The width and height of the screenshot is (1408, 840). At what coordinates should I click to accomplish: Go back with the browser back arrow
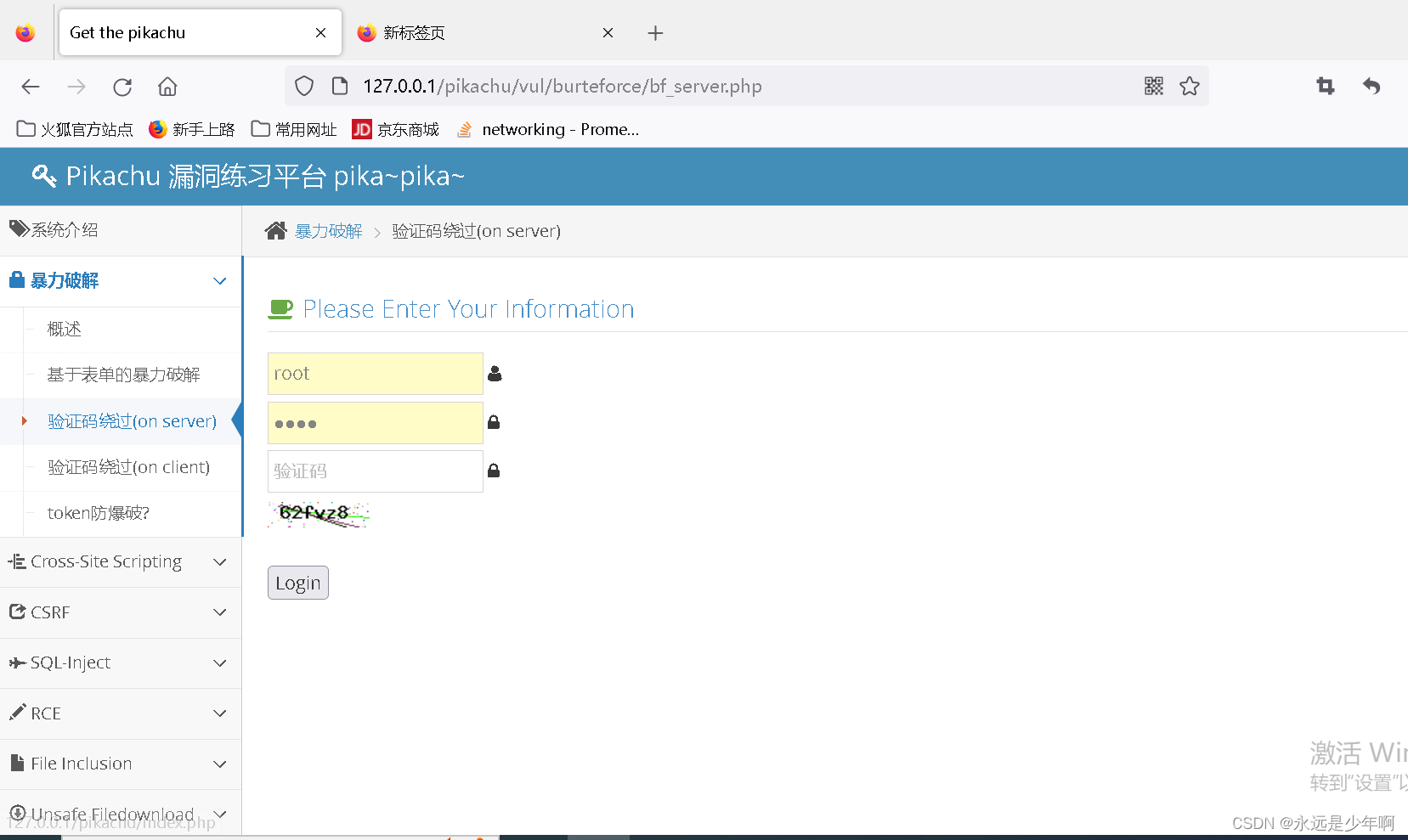(x=31, y=87)
